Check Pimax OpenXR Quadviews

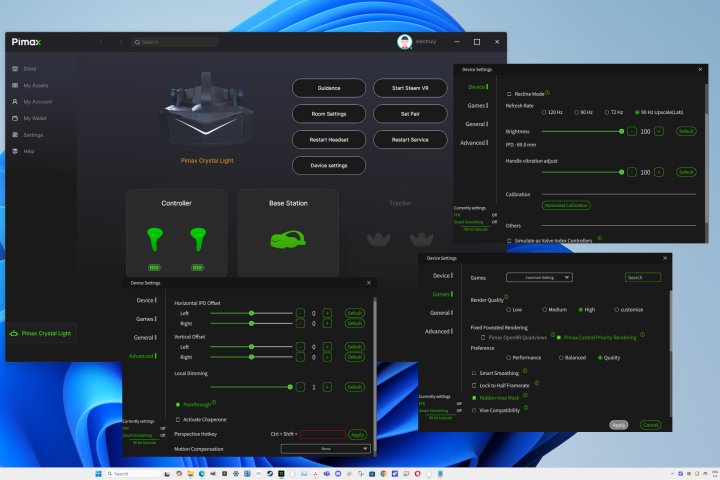pyautogui.click(x=483, y=338)
